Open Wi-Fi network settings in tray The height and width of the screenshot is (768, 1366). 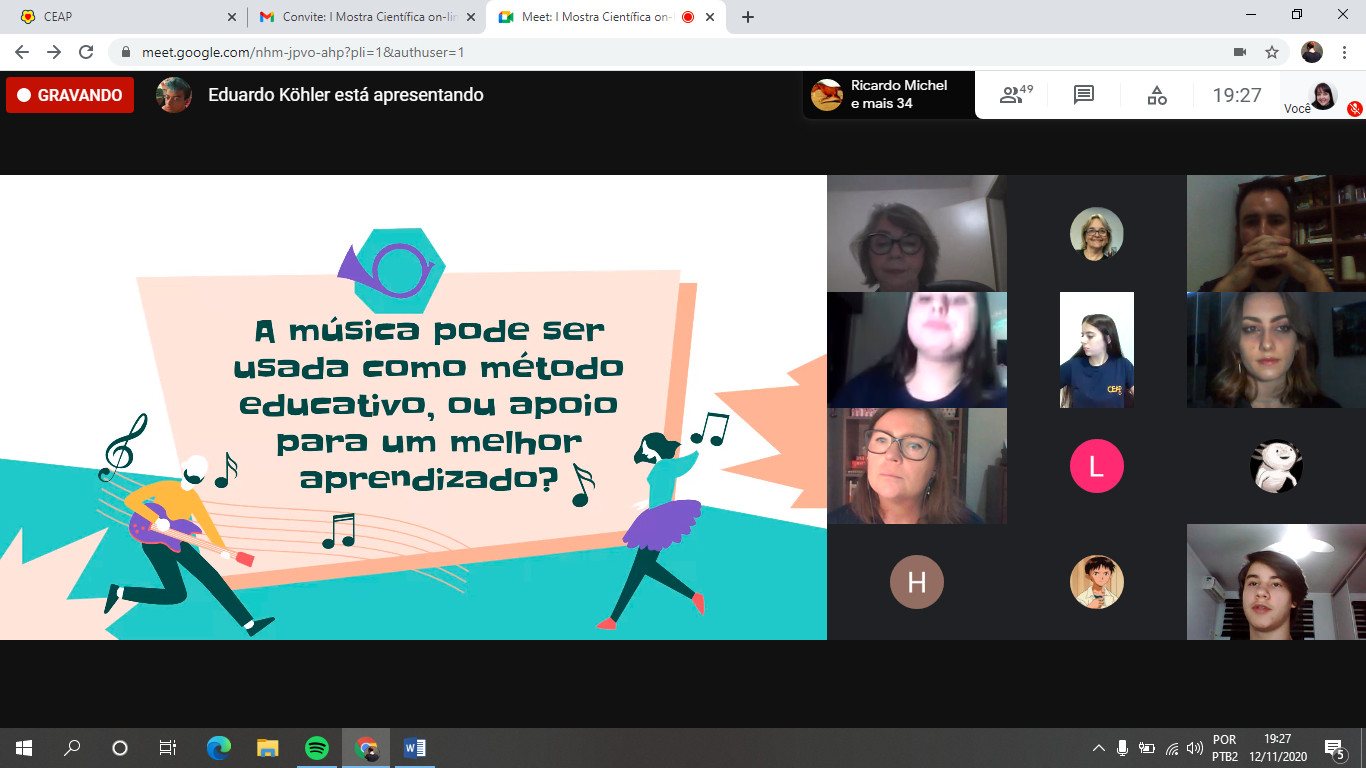tap(1171, 748)
